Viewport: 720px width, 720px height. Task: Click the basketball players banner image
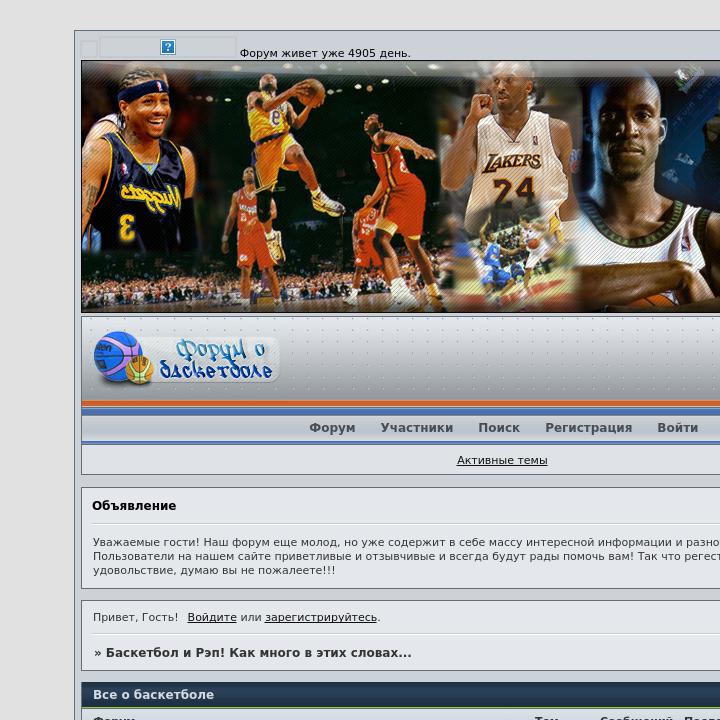(400, 186)
